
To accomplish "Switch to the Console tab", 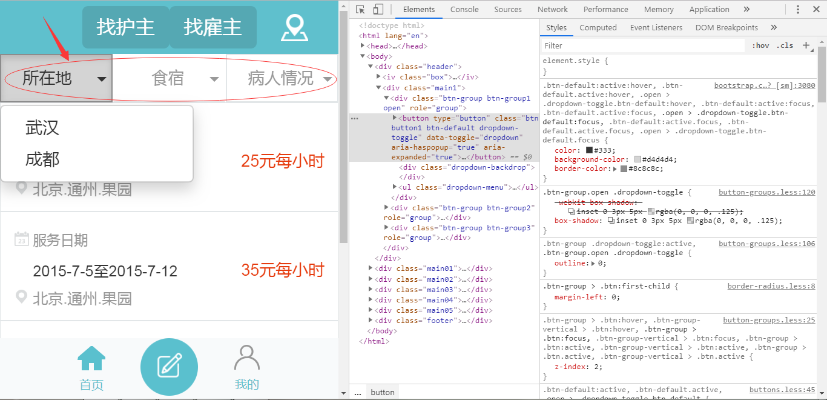I will tap(463, 9).
